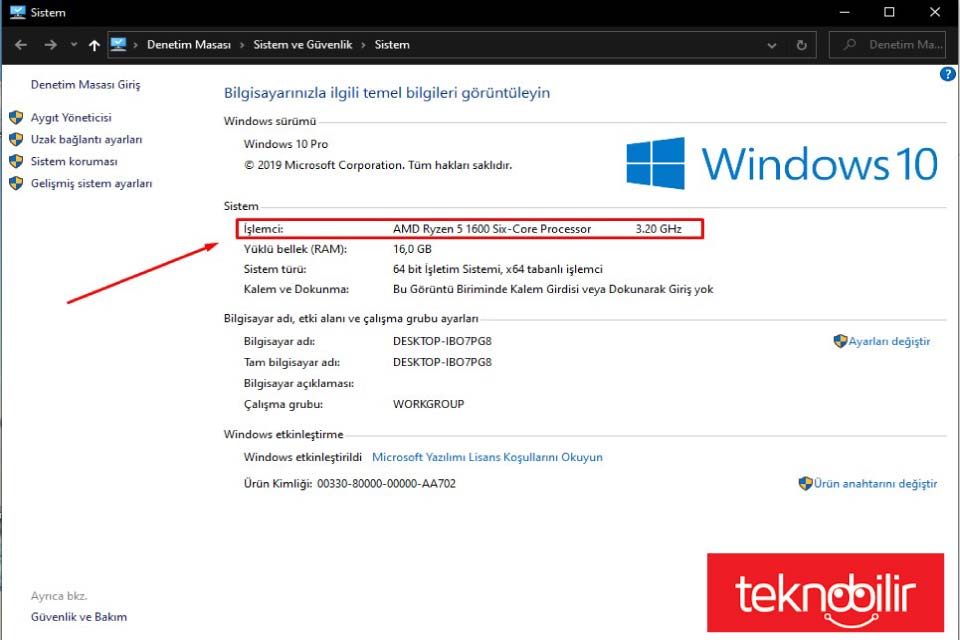Maximize the Sistem window
960x640 pixels.
pos(890,12)
